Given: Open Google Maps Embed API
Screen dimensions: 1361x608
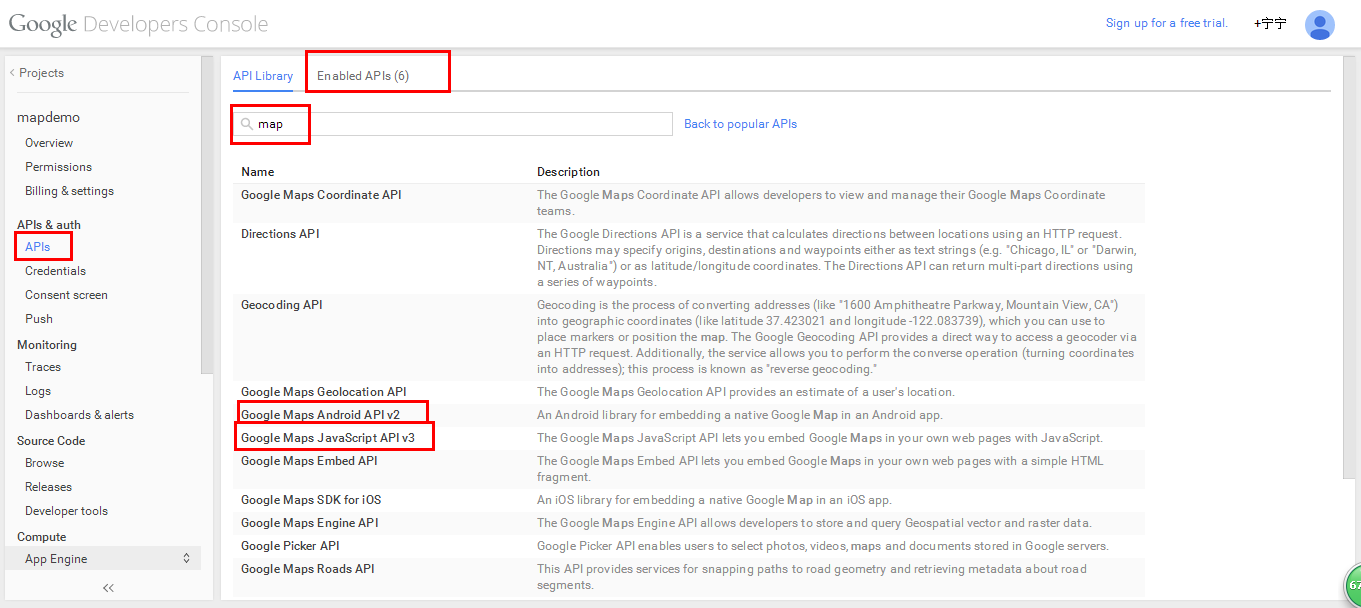Looking at the screenshot, I should coord(309,461).
